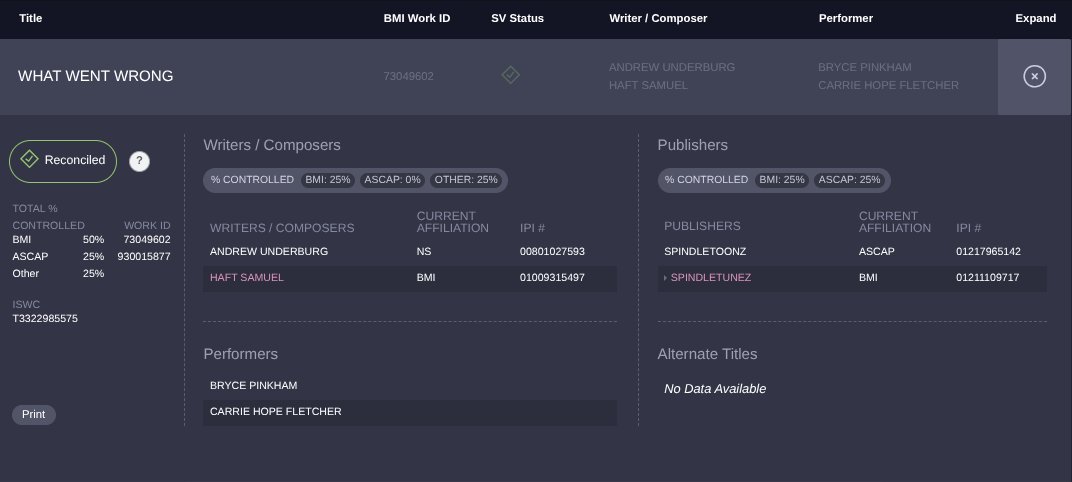1072x482 pixels.
Task: Click the Writers / Composers section heading
Action: pos(272,145)
